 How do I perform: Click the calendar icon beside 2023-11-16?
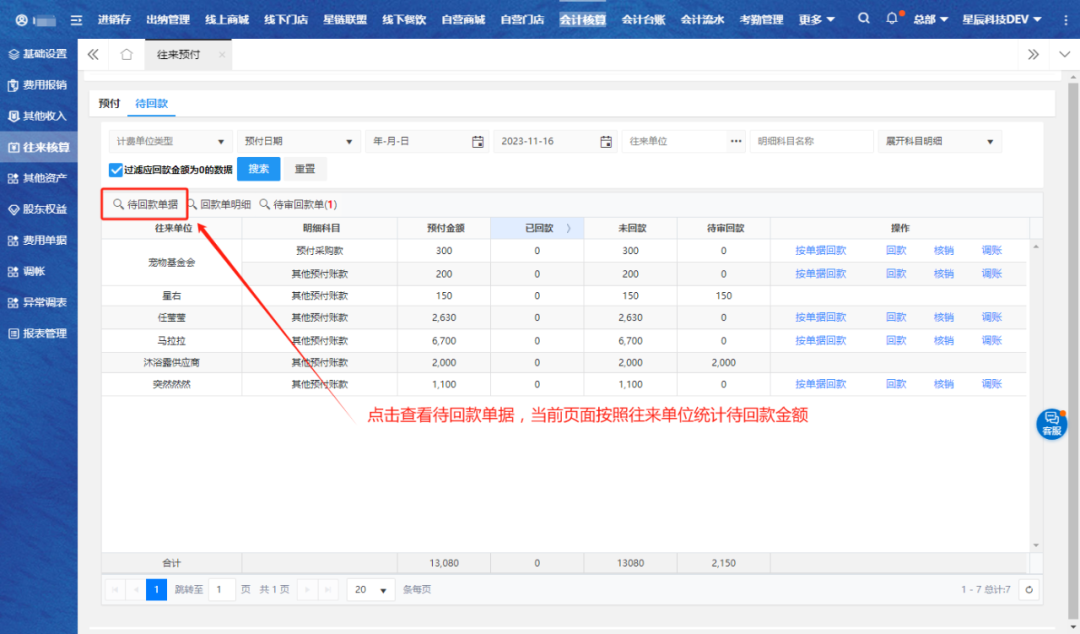[607, 142]
